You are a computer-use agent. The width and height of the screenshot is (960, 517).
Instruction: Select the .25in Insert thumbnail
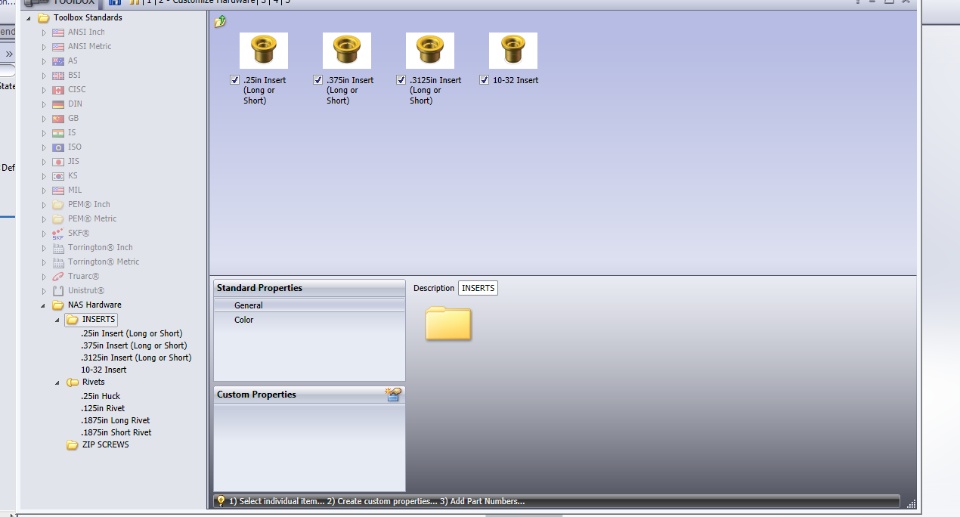click(264, 50)
